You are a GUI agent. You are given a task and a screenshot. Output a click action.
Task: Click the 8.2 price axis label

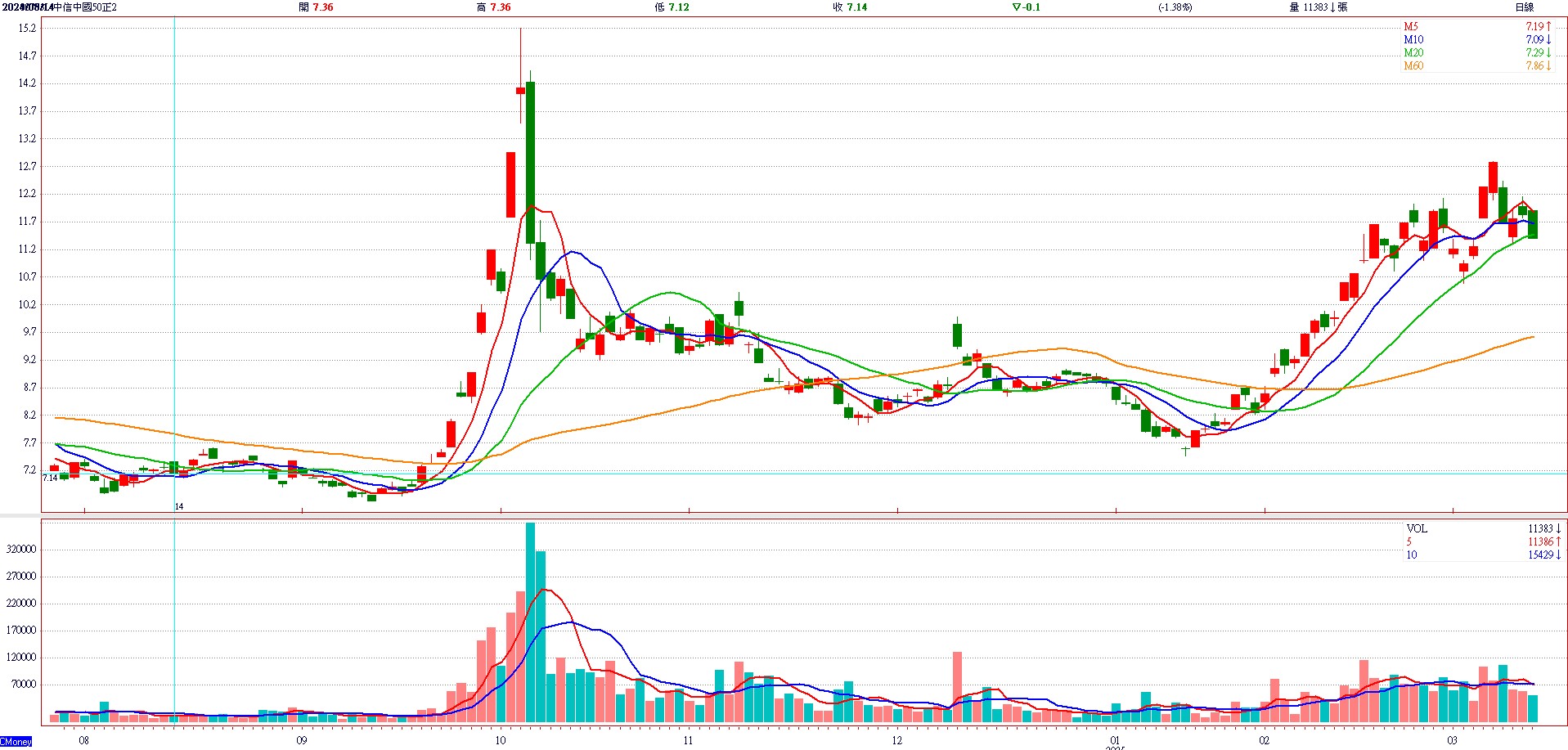click(x=29, y=415)
